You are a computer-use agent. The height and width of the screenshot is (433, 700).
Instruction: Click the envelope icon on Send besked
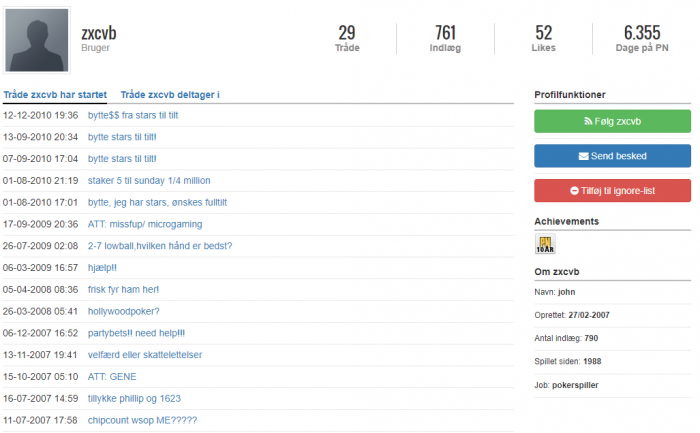(583, 156)
